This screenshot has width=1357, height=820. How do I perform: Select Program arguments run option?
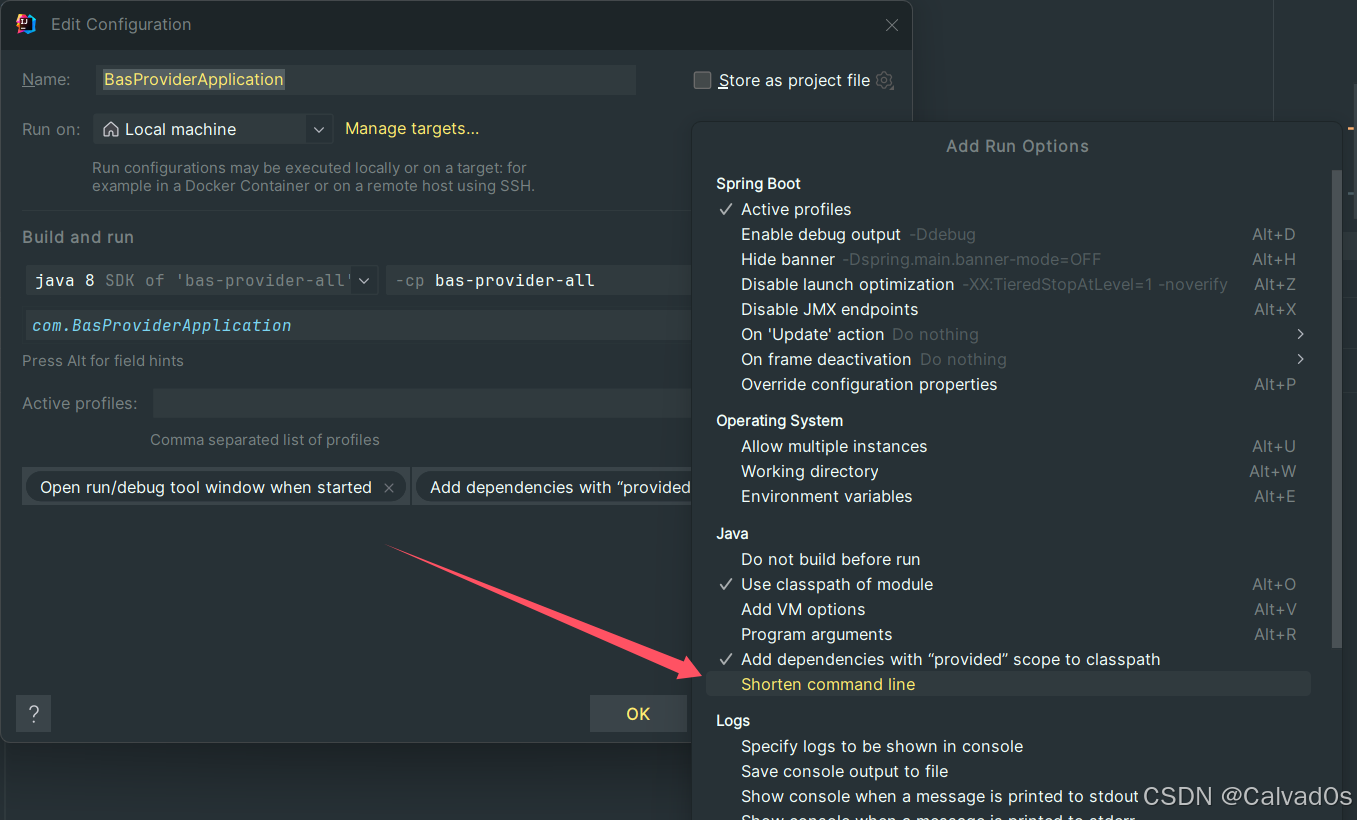(x=815, y=634)
